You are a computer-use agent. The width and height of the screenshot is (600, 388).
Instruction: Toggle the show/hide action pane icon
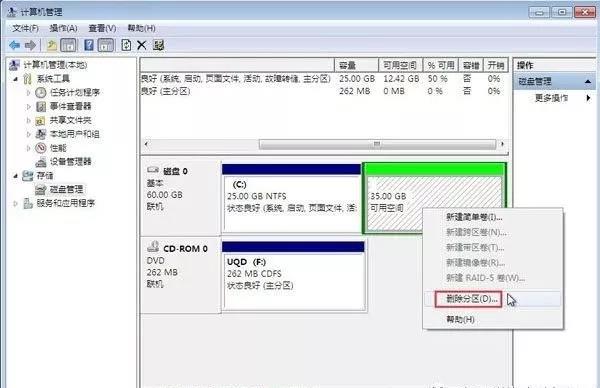tap(106, 46)
